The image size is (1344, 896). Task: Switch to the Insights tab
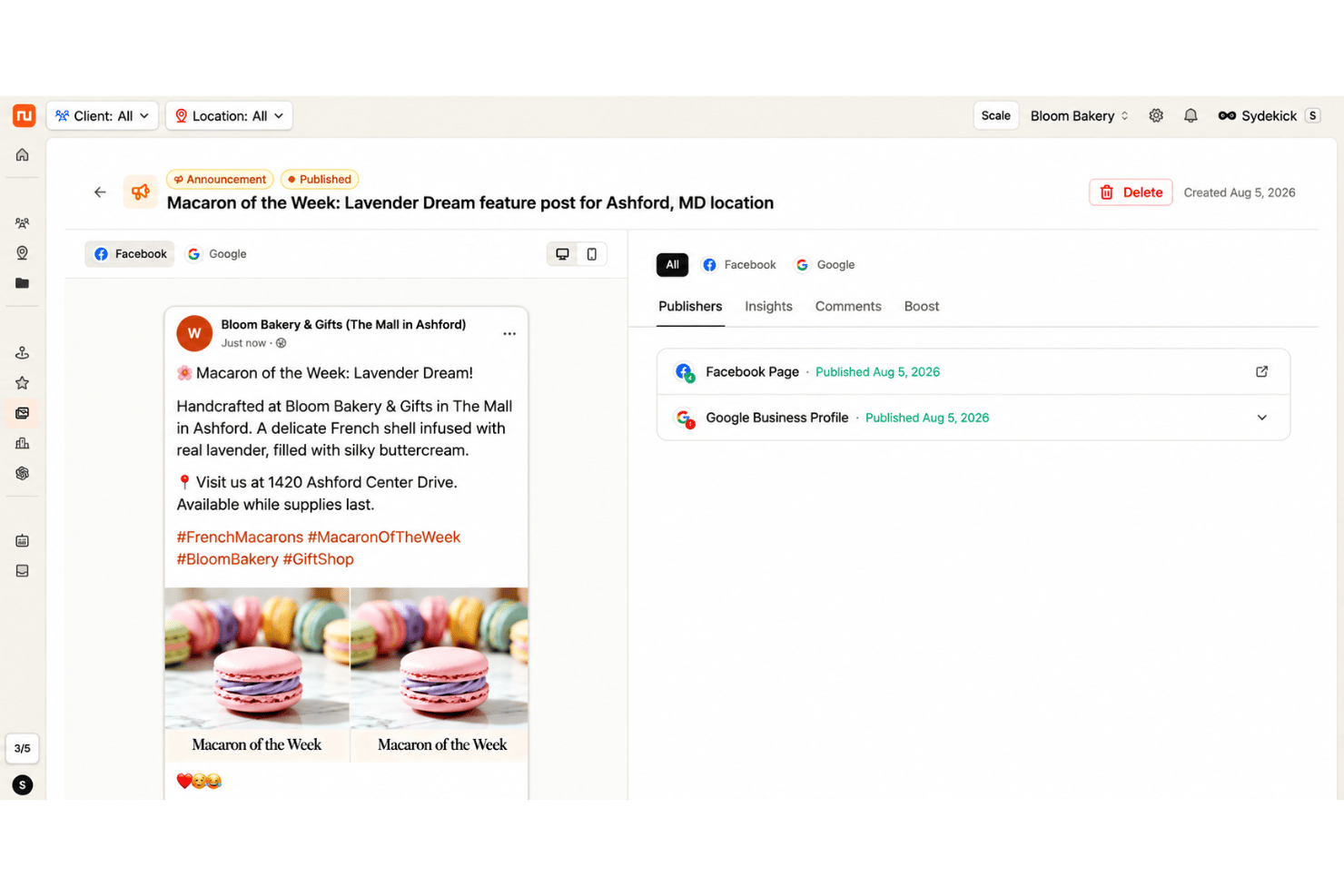click(x=768, y=307)
